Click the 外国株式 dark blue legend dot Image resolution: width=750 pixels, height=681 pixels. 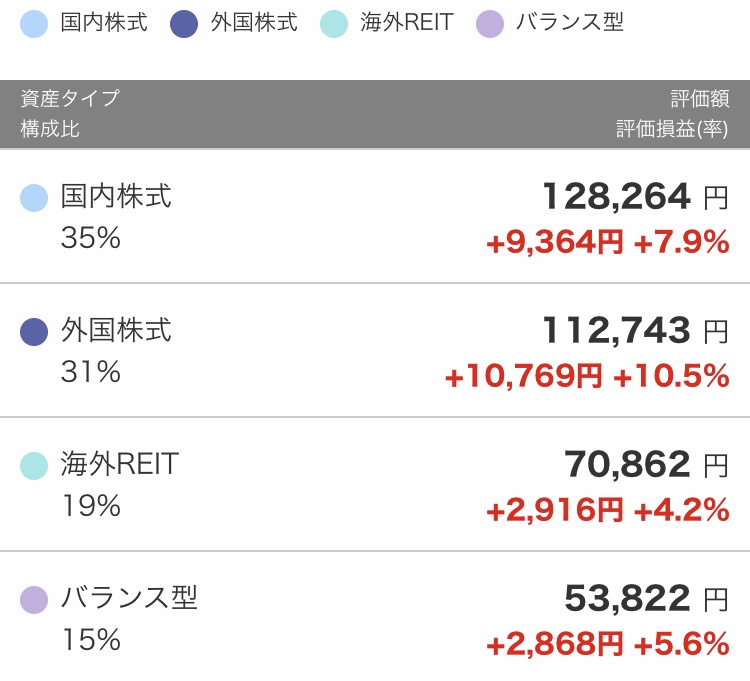pyautogui.click(x=184, y=23)
